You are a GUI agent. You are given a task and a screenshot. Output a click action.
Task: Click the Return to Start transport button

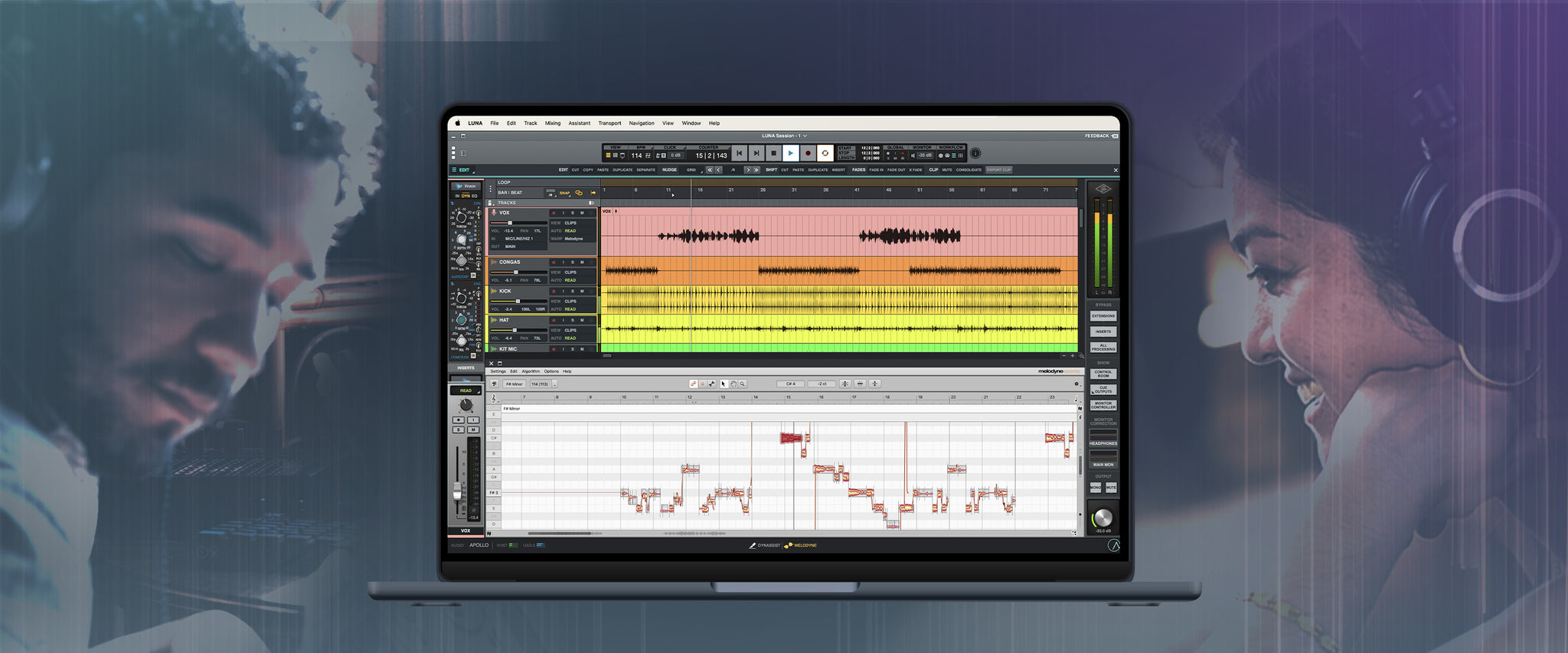pyautogui.click(x=739, y=153)
